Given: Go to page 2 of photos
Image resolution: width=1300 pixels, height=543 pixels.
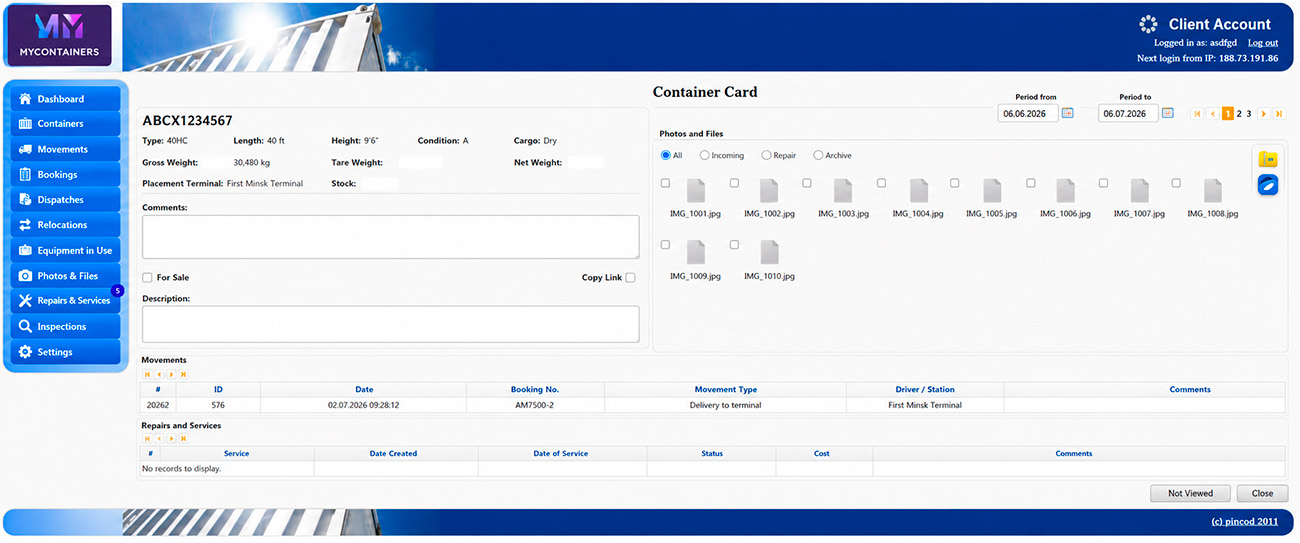Looking at the screenshot, I should pyautogui.click(x=1239, y=114).
